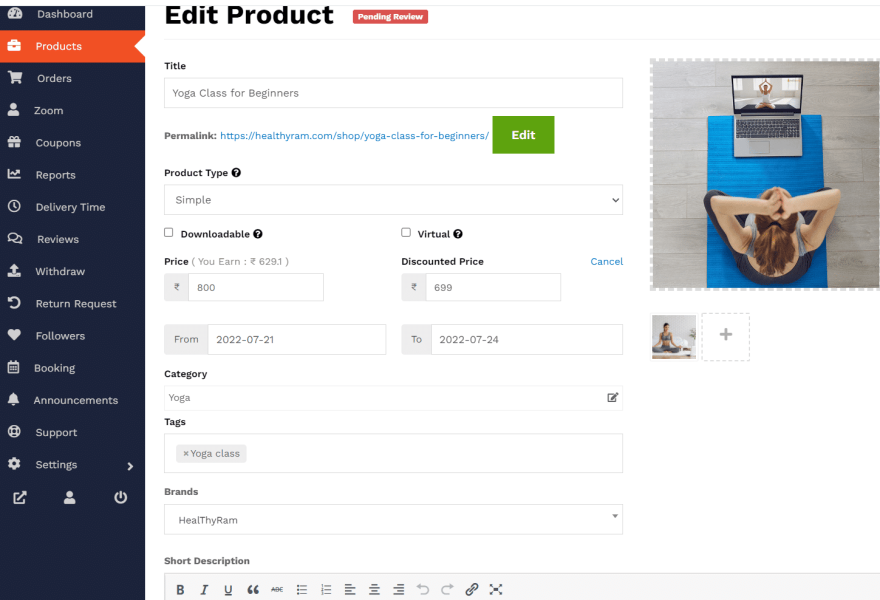
Task: Click the Followers heart icon
Action: click(14, 336)
